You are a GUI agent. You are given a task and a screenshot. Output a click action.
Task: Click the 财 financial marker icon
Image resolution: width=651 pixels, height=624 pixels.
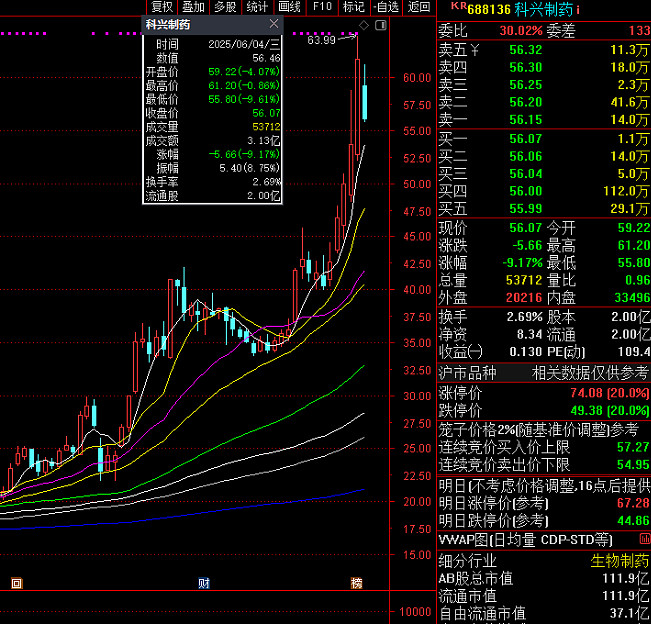coord(204,583)
